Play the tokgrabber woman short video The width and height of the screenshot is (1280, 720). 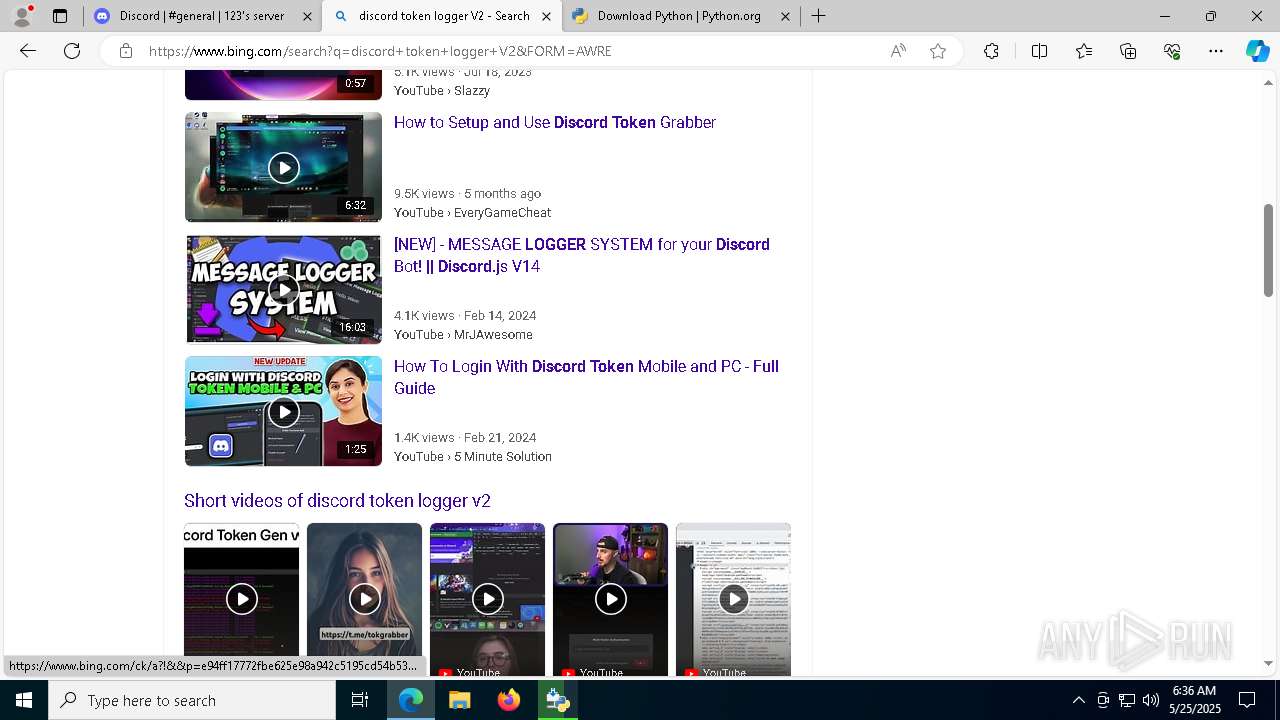[x=364, y=599]
